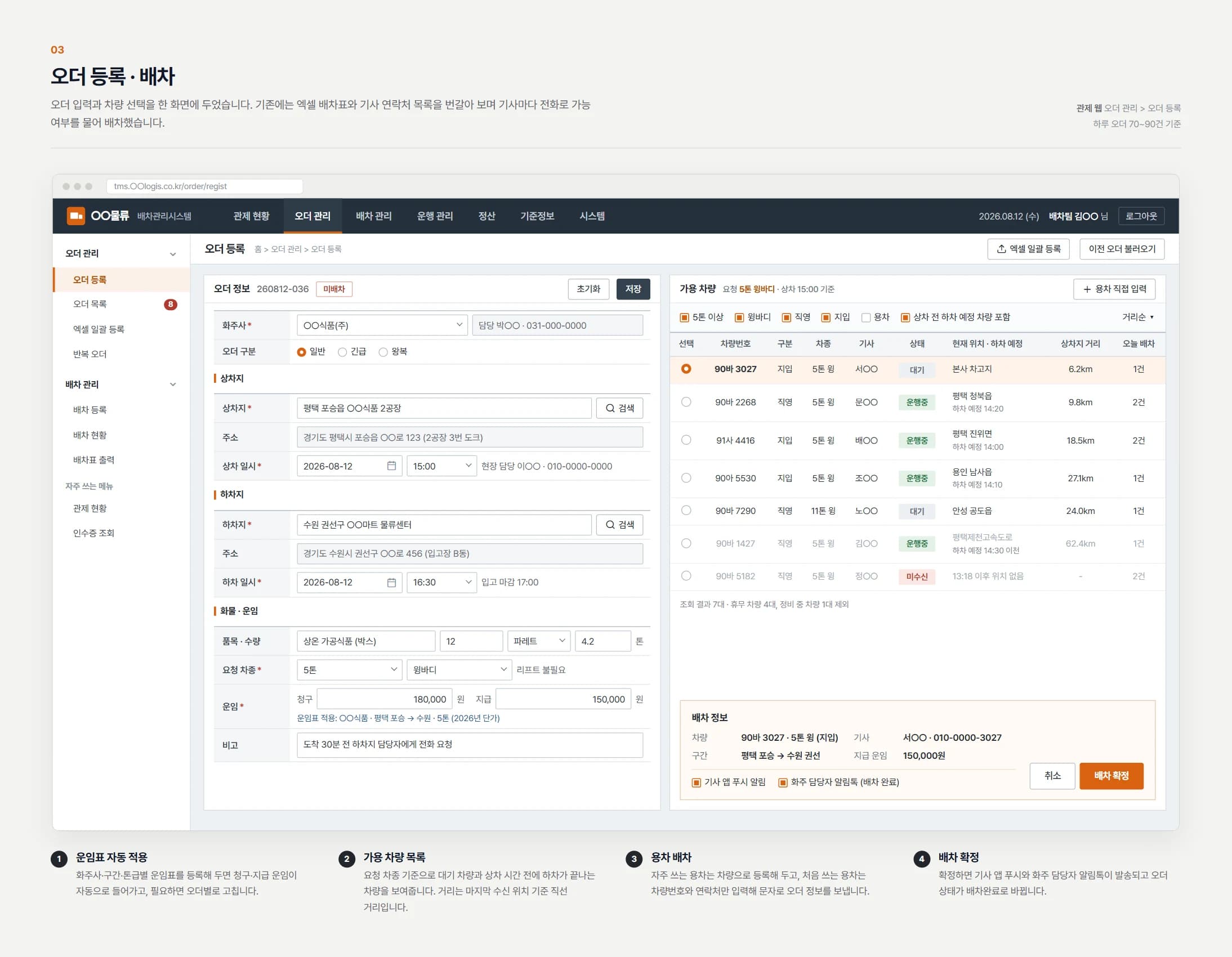Collapse the 오더 관리 sidebar section
Viewport: 1232px width, 957px height.
pyautogui.click(x=173, y=254)
